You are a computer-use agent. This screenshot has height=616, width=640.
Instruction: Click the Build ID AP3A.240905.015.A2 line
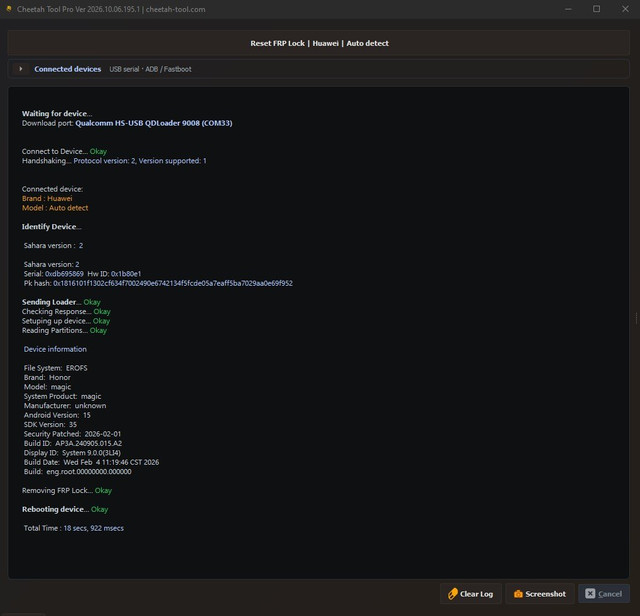point(72,443)
